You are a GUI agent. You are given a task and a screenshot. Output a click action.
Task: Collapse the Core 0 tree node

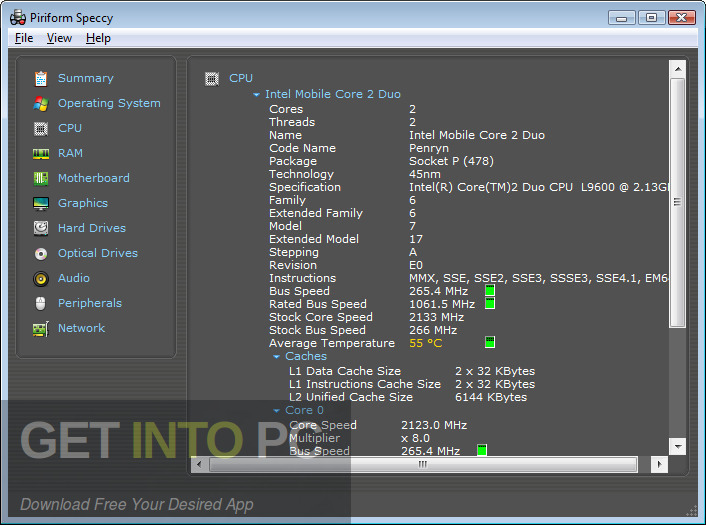tap(276, 411)
